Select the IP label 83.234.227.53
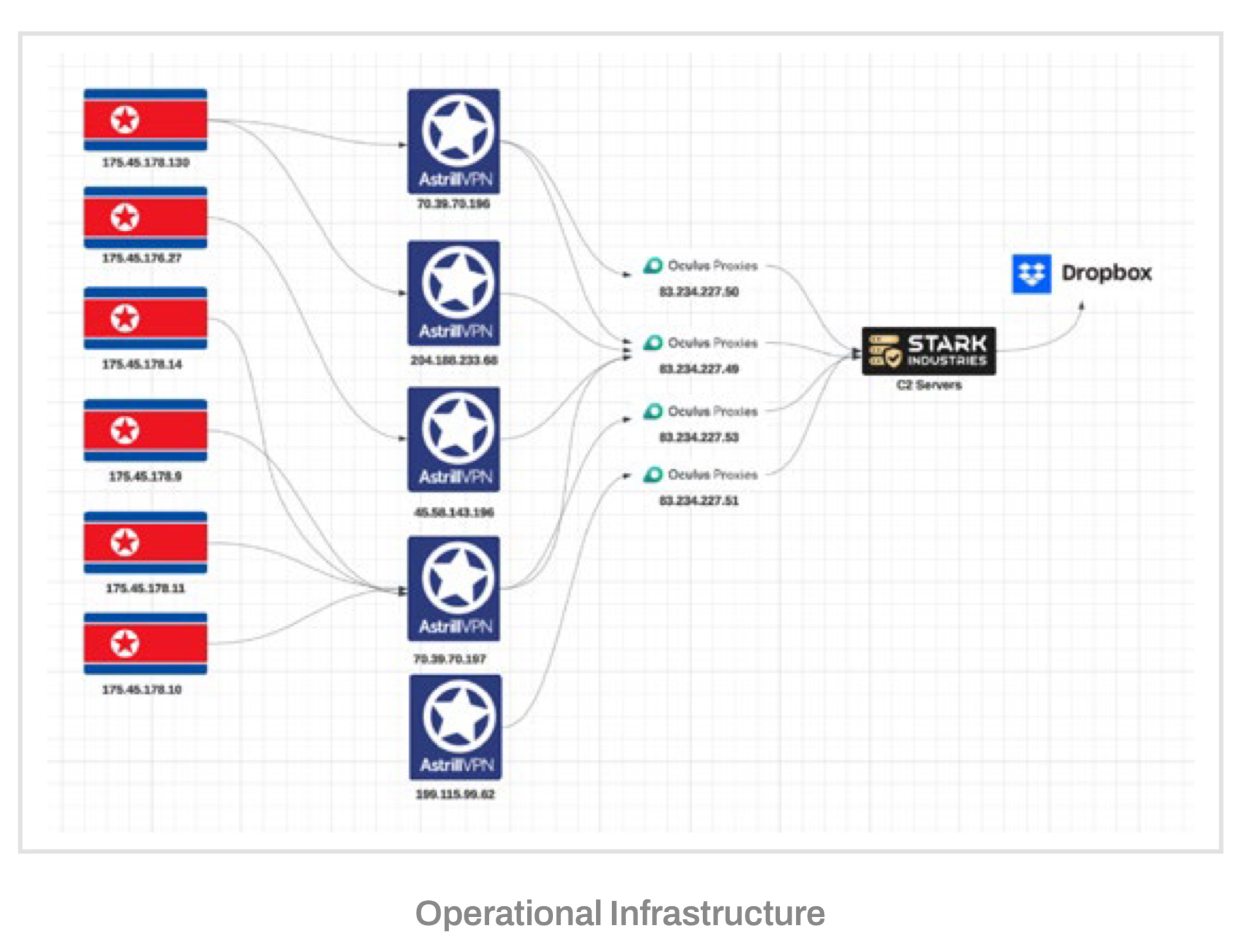 click(698, 437)
